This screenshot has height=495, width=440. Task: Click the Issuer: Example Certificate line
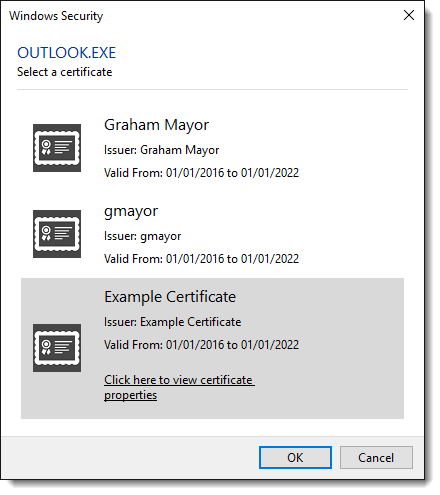(x=172, y=322)
